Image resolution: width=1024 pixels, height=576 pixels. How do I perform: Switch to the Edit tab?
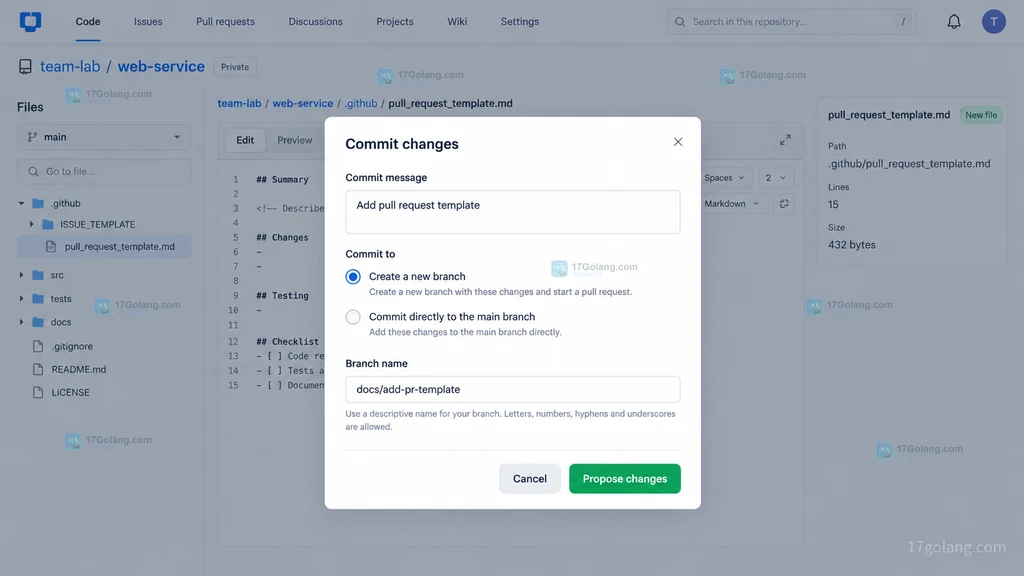245,140
